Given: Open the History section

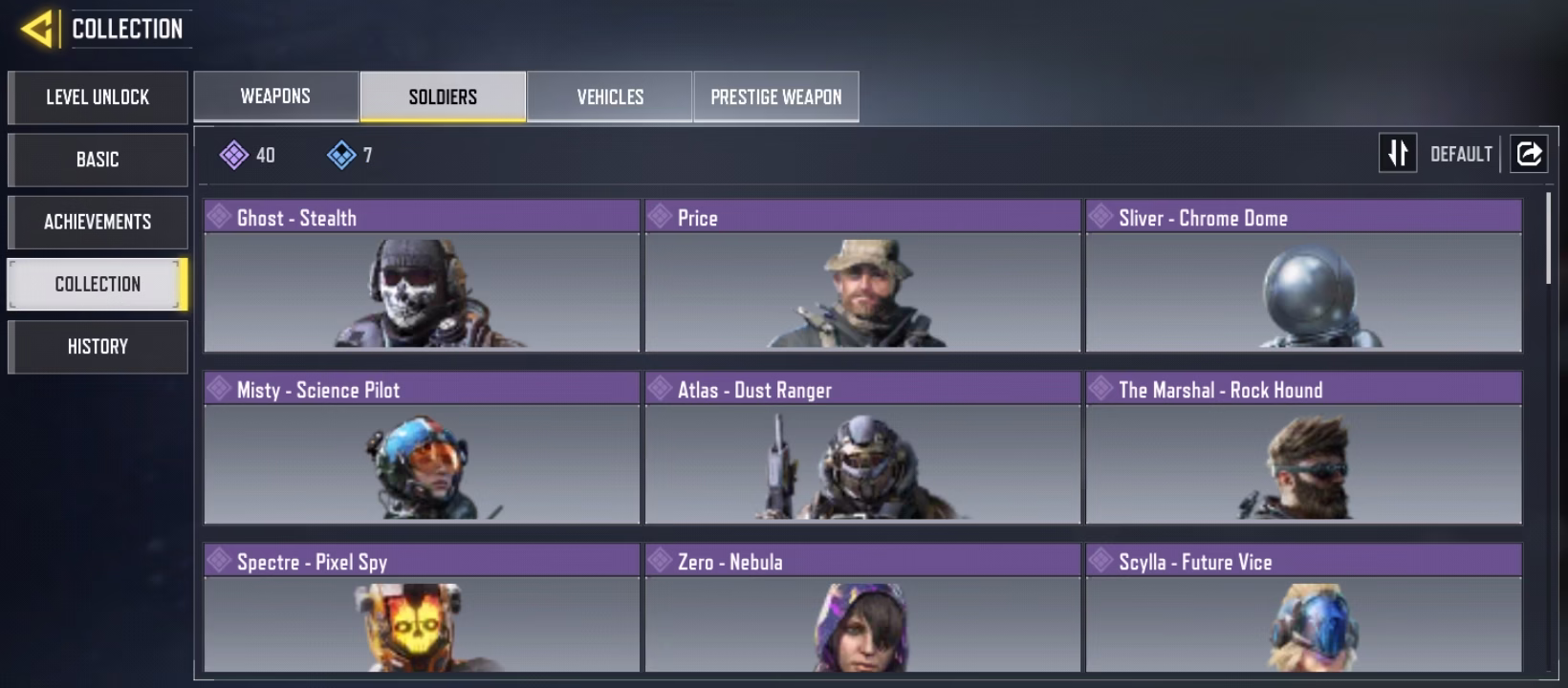Looking at the screenshot, I should coord(98,347).
